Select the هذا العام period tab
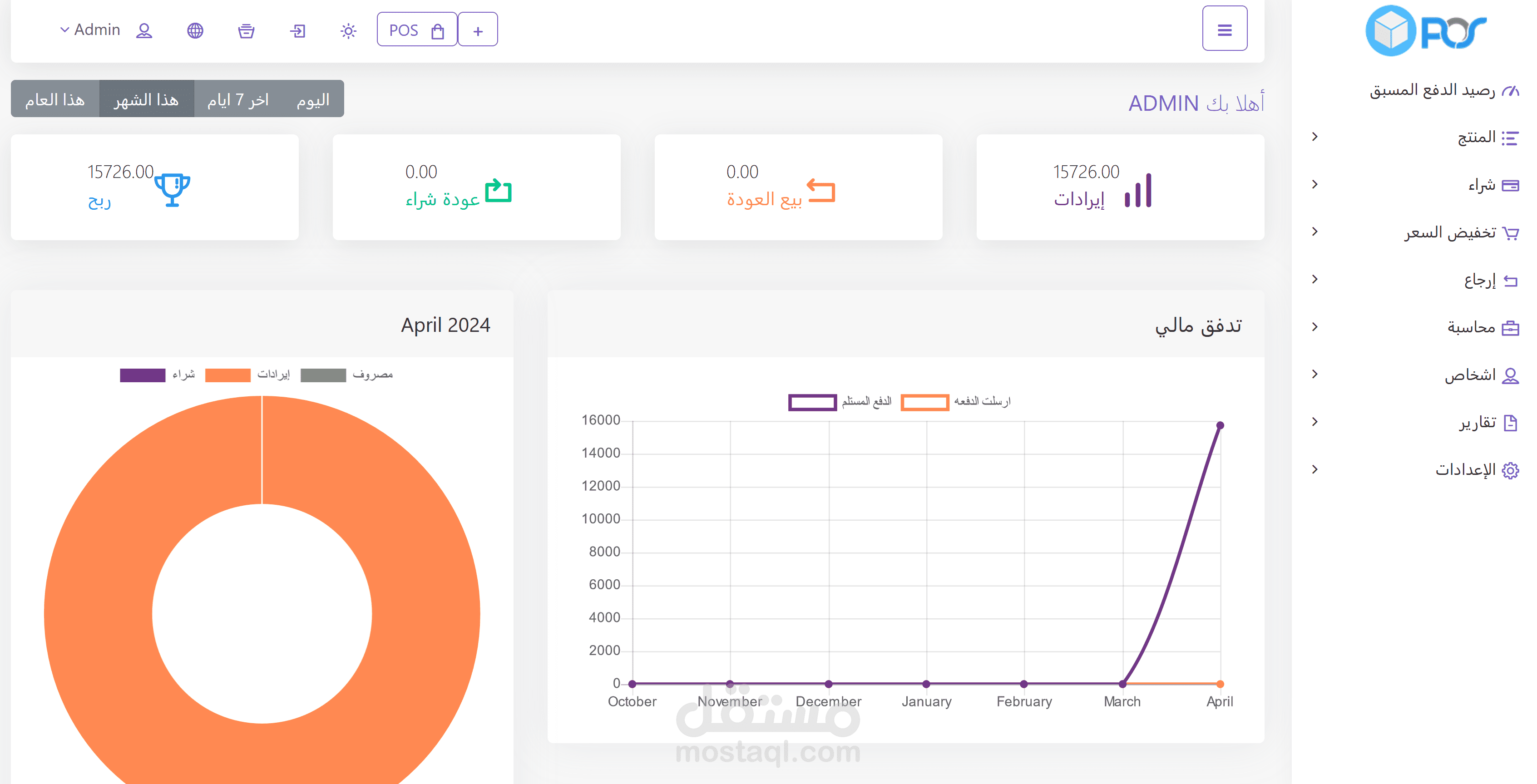This screenshot has width=1537, height=784. [x=55, y=99]
